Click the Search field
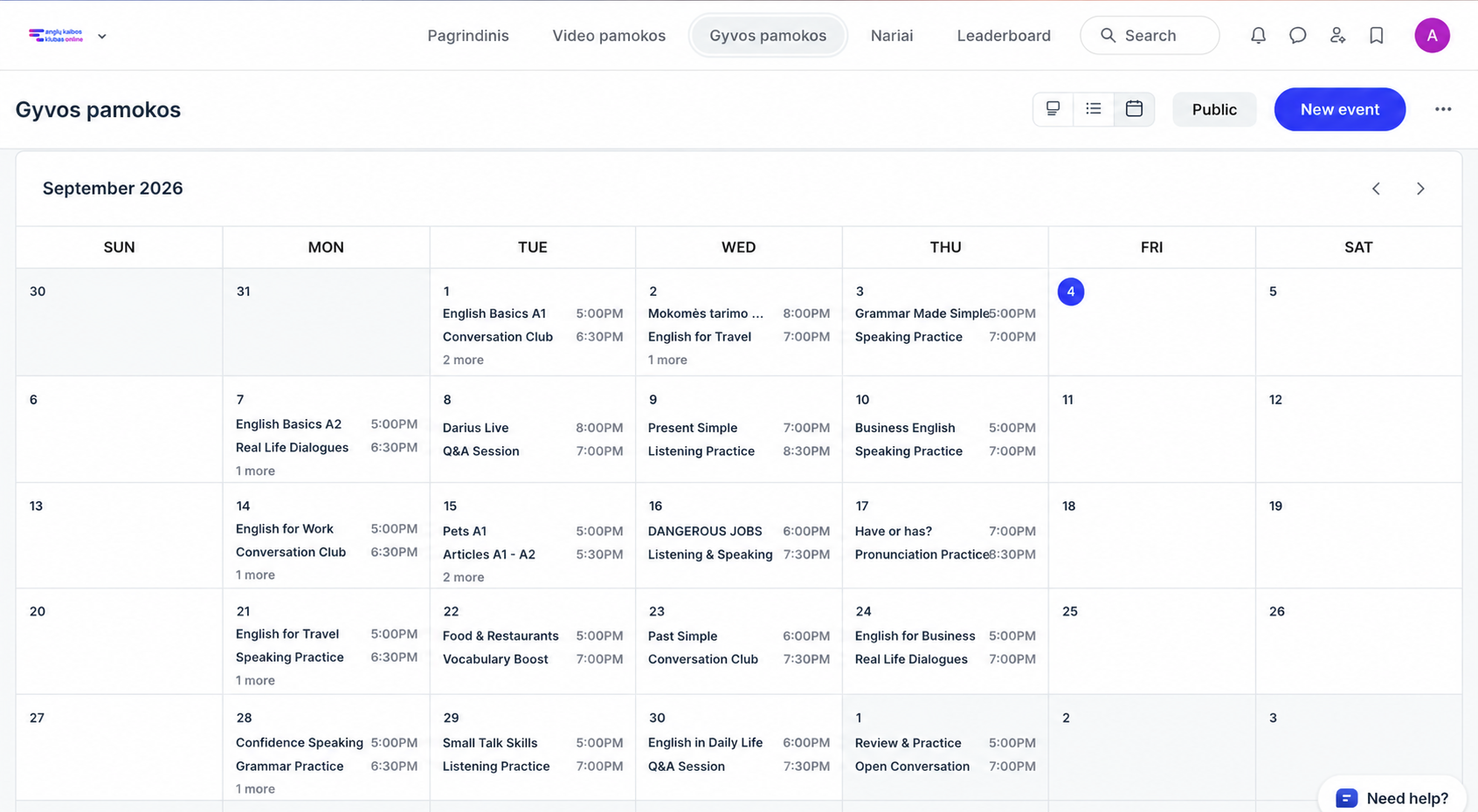Screen dimensions: 1478x812 pyautogui.click(x=1150, y=36)
